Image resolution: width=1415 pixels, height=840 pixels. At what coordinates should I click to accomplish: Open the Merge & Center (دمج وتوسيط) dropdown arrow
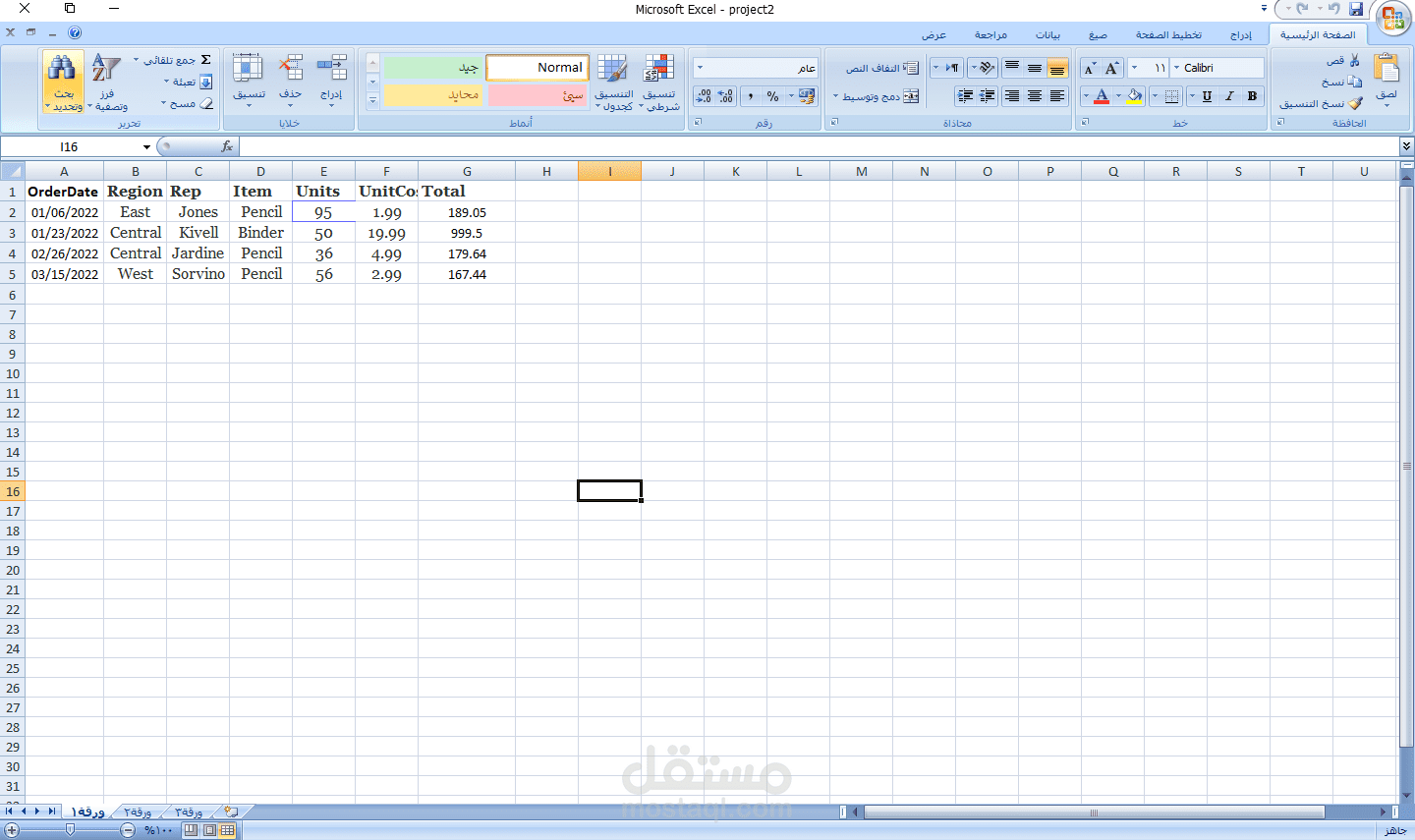tap(836, 96)
